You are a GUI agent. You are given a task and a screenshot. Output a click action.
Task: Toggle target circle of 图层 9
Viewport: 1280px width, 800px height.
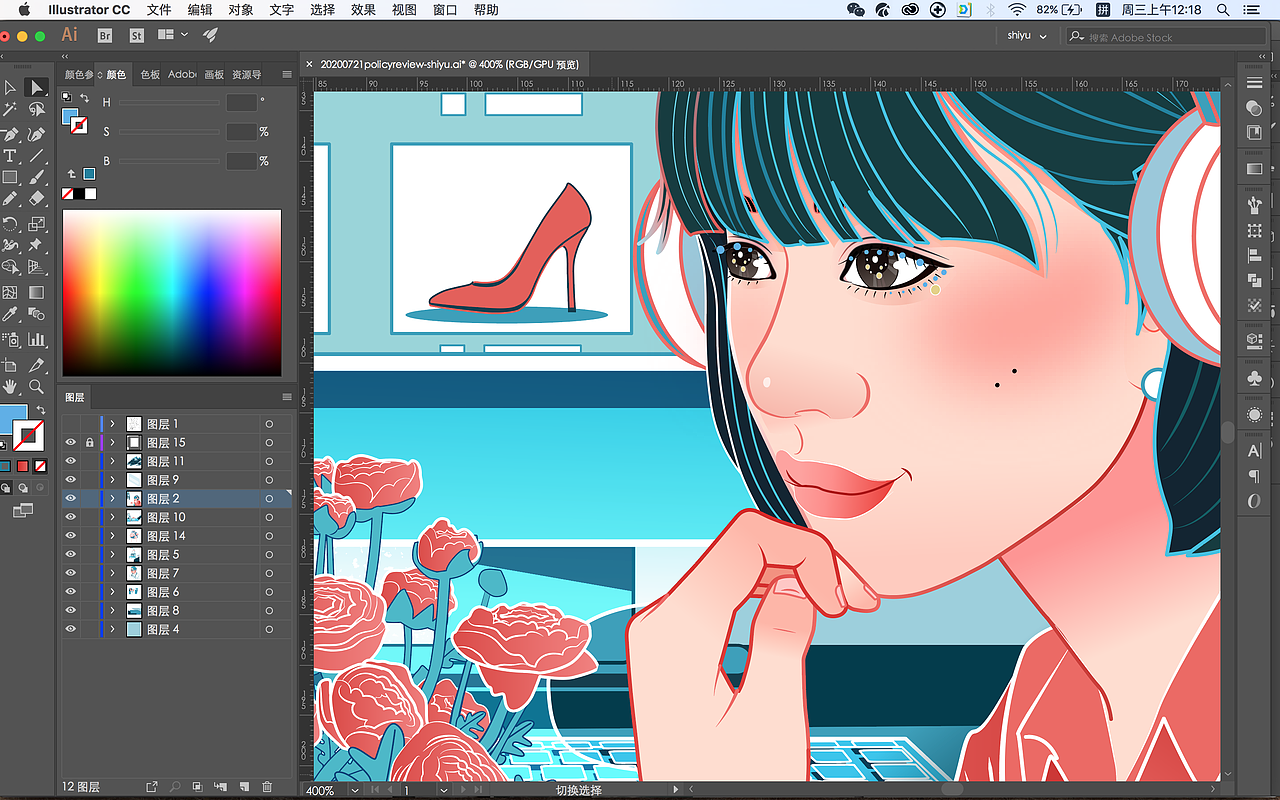tap(269, 480)
